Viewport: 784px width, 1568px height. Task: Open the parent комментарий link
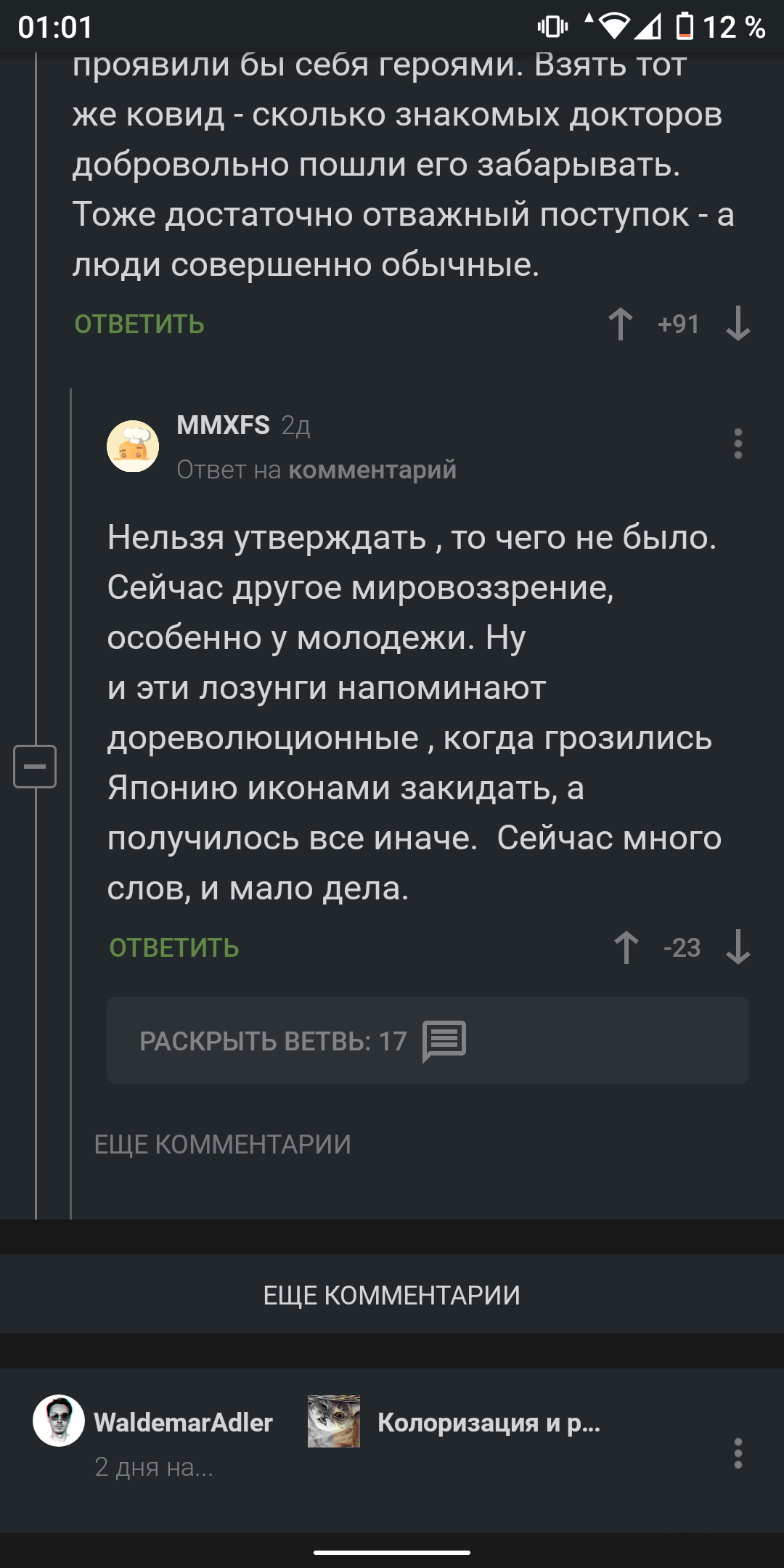pyautogui.click(x=372, y=470)
